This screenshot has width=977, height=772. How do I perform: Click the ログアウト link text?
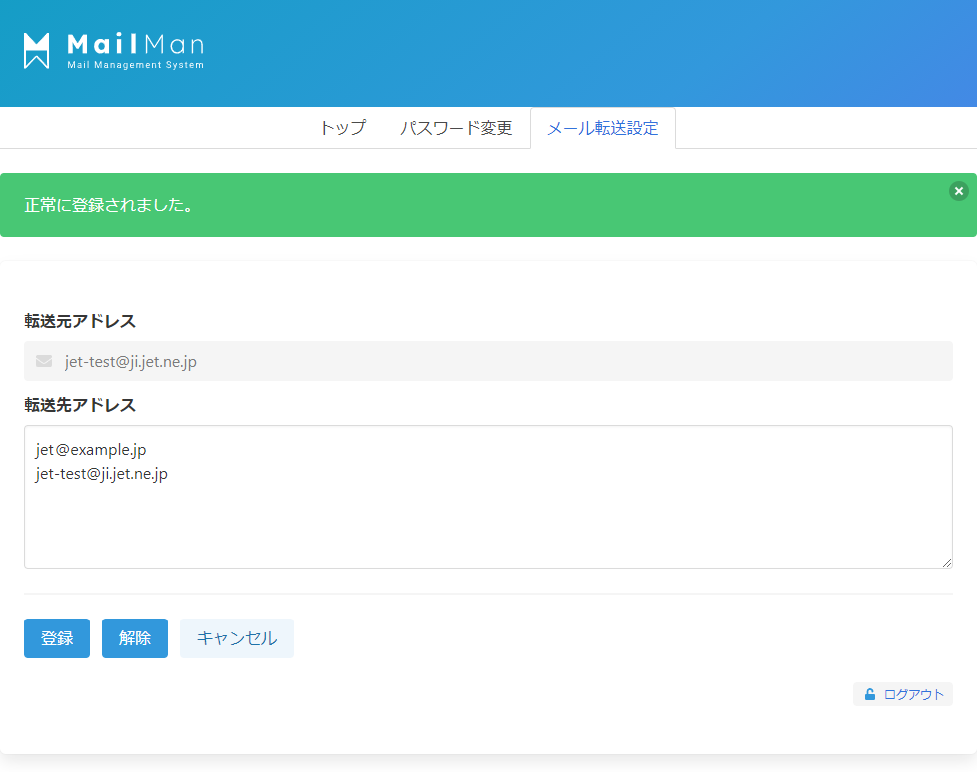coord(913,694)
